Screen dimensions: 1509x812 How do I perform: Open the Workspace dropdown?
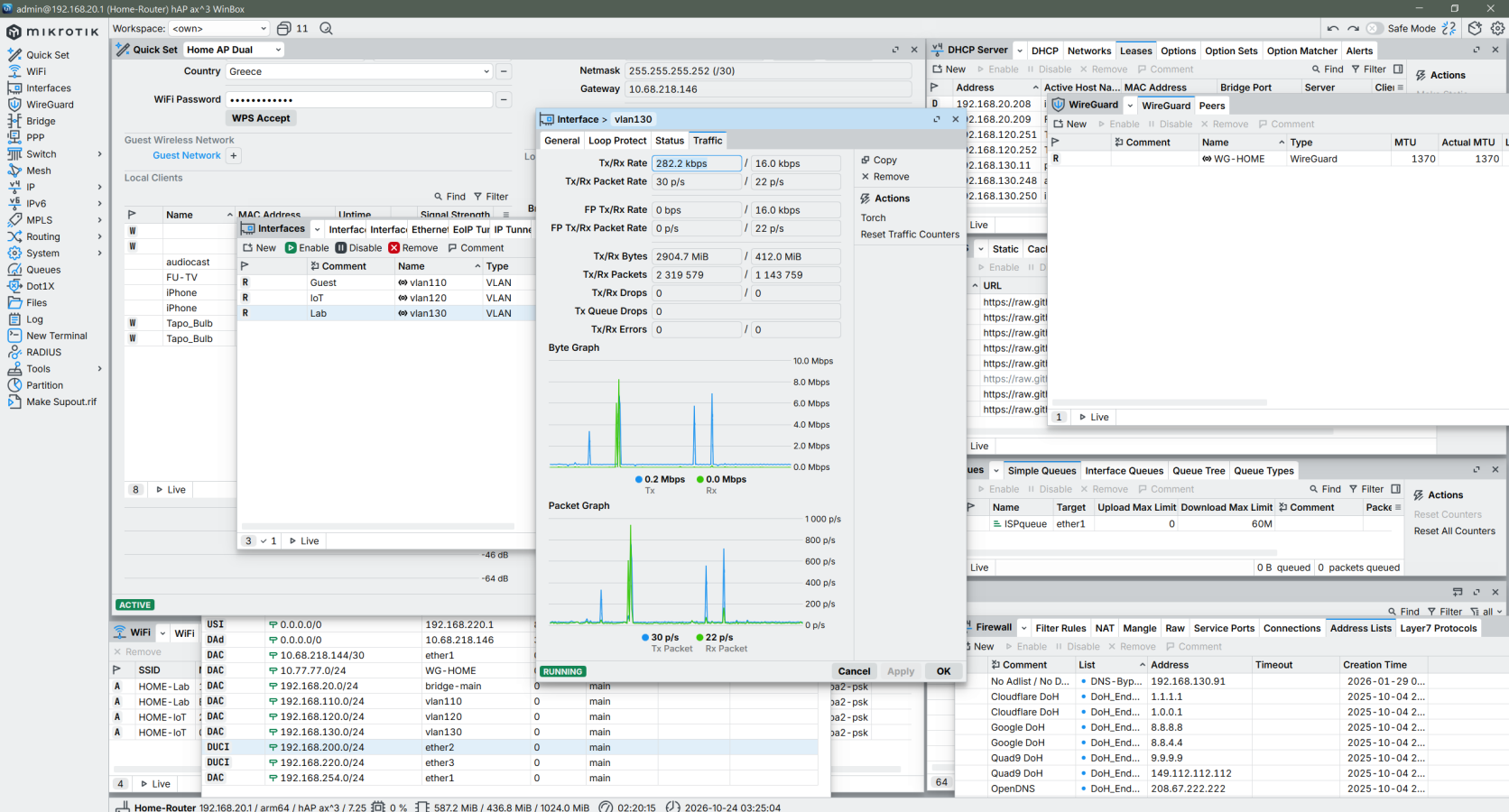(220, 29)
